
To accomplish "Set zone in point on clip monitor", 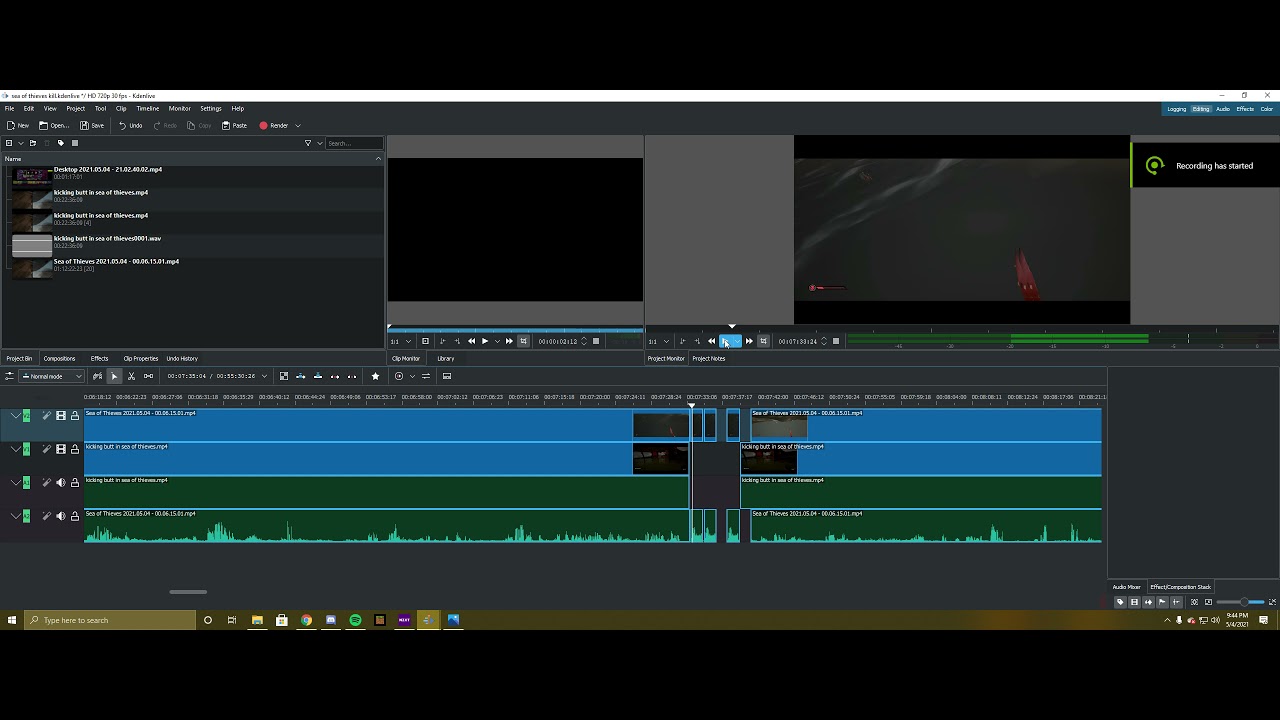I will coord(442,341).
